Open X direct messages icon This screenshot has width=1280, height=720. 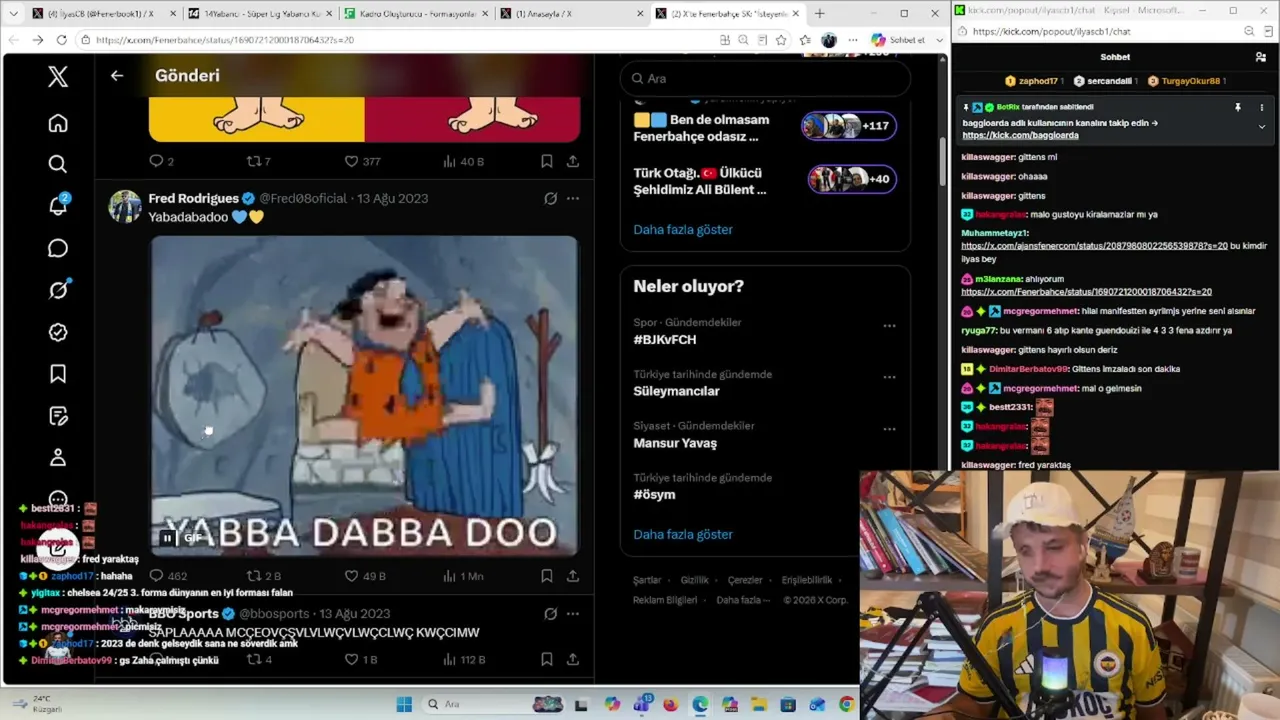click(58, 248)
